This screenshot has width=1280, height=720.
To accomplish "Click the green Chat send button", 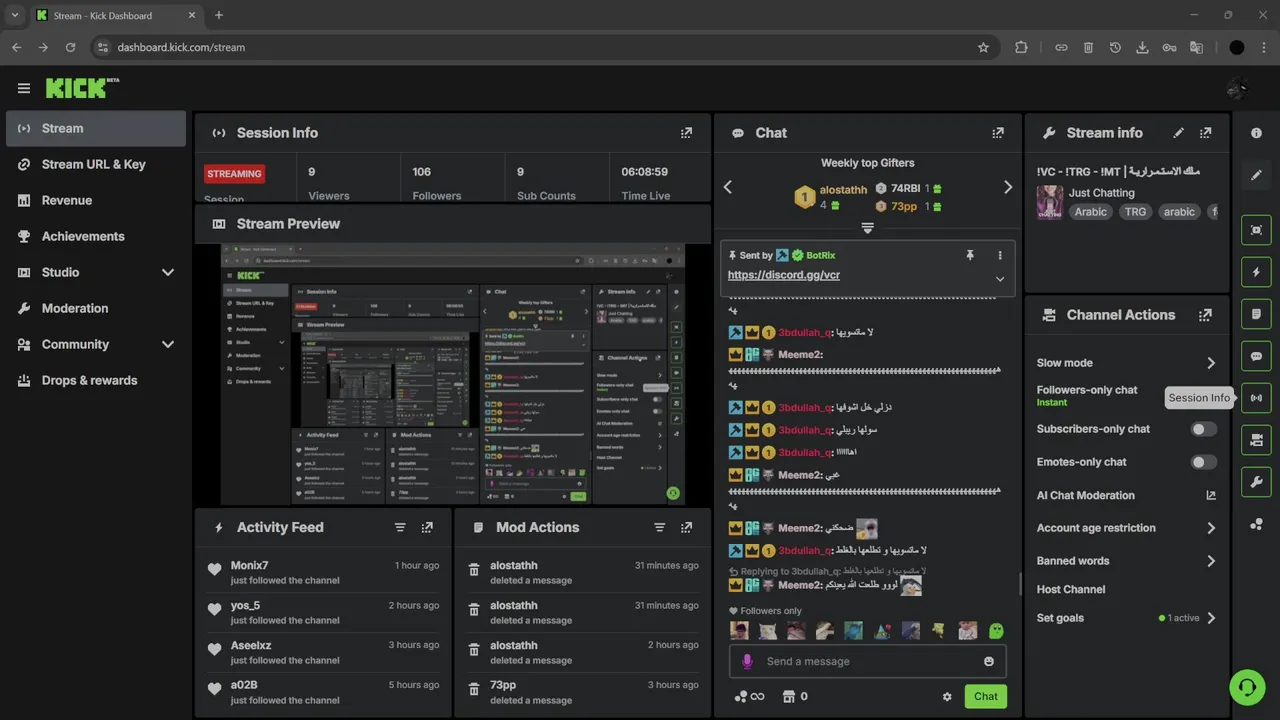I will coord(985,697).
